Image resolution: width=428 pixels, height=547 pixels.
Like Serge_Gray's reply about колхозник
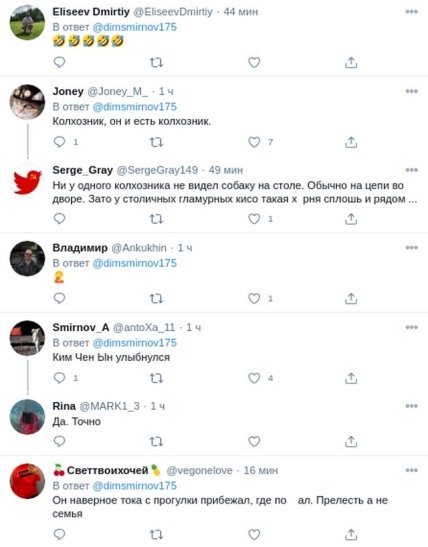coord(254,219)
